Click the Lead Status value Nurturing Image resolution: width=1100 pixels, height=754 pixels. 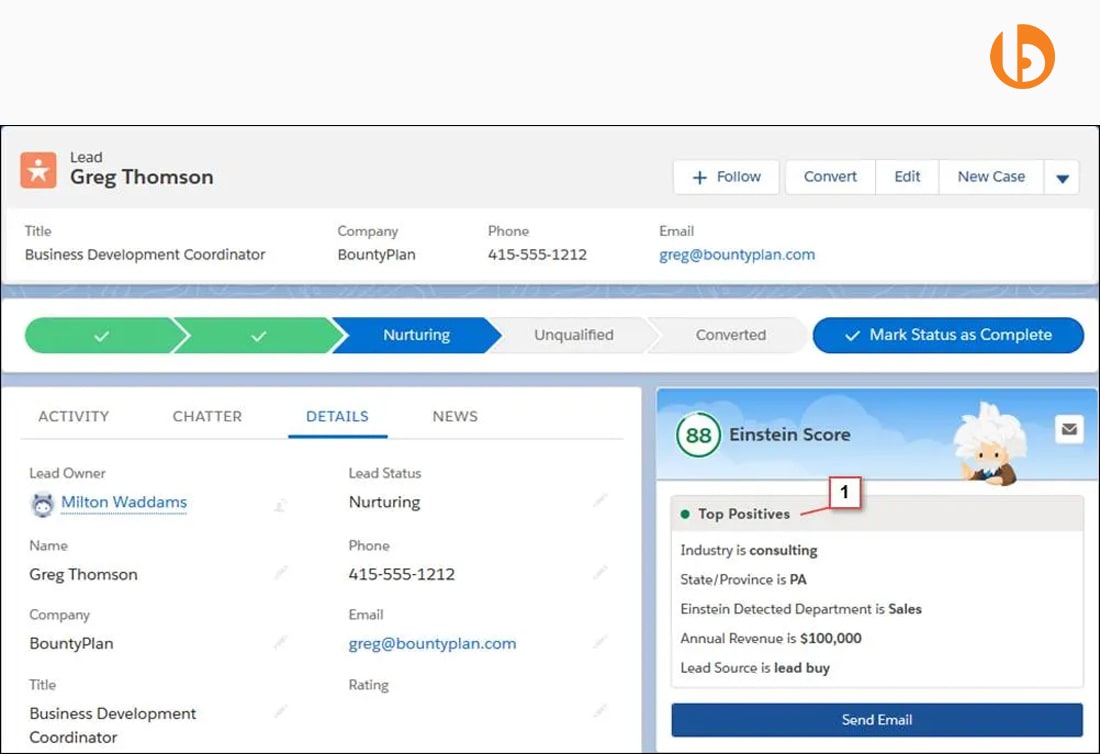point(384,502)
